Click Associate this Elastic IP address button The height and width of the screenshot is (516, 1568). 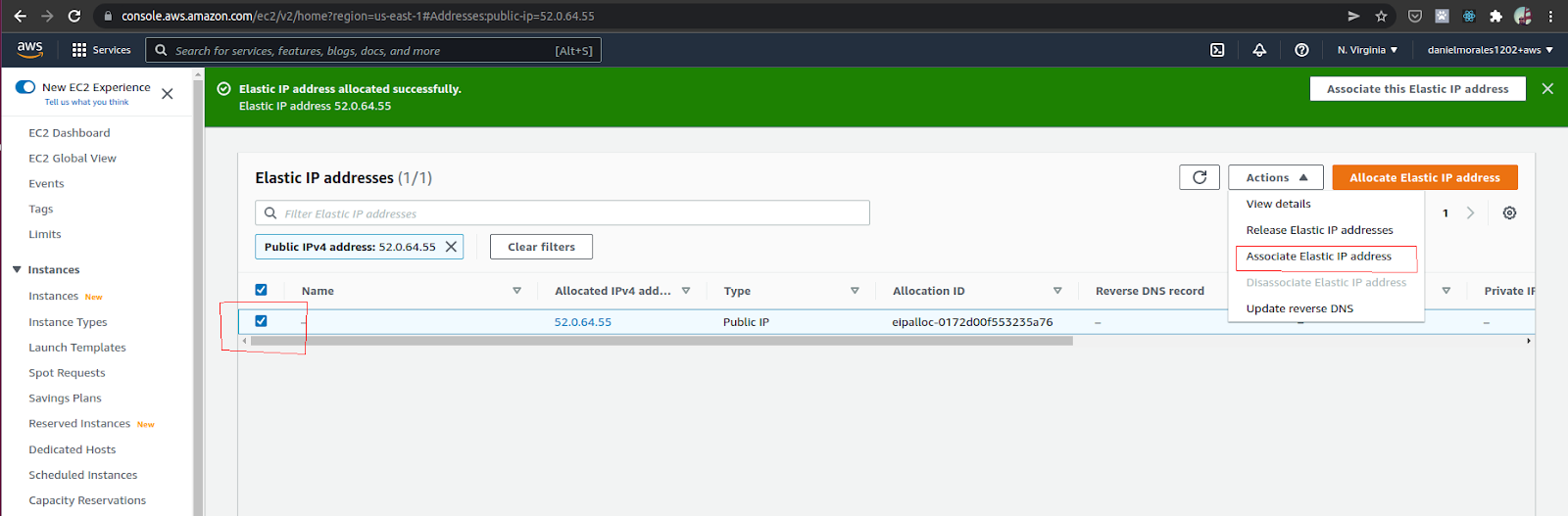(1417, 89)
